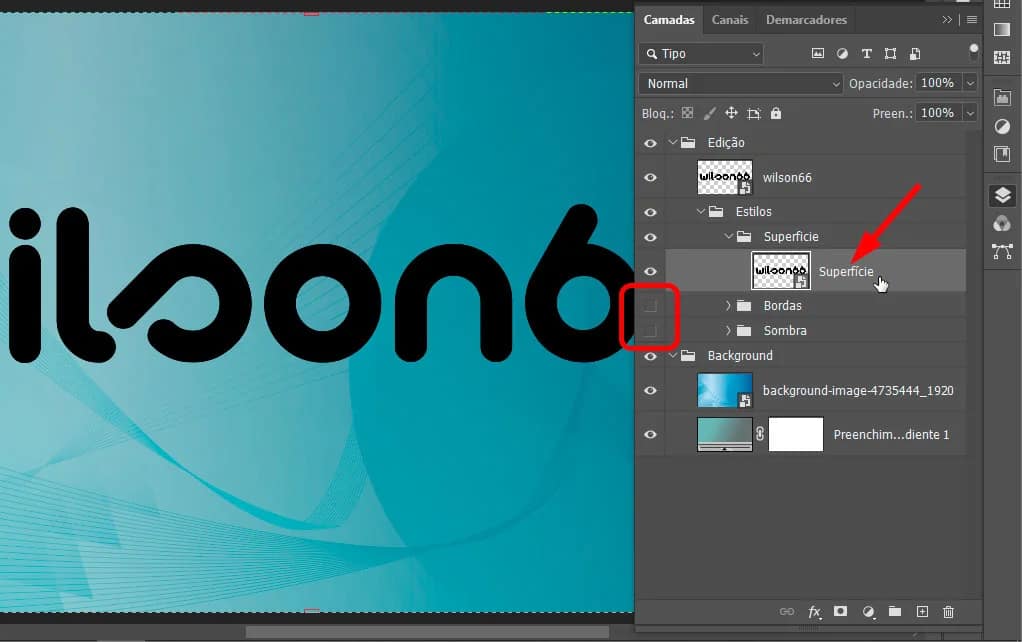This screenshot has width=1022, height=642.
Task: Click the lock all padlock icon
Action: click(776, 113)
